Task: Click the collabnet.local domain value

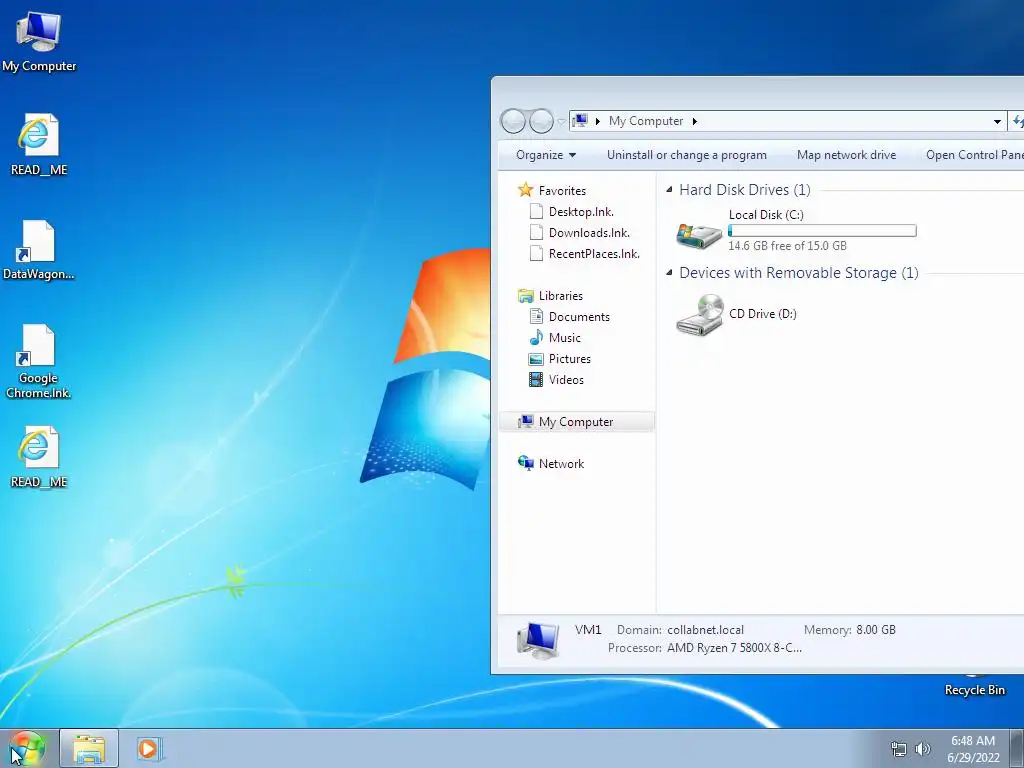Action: 705,630
